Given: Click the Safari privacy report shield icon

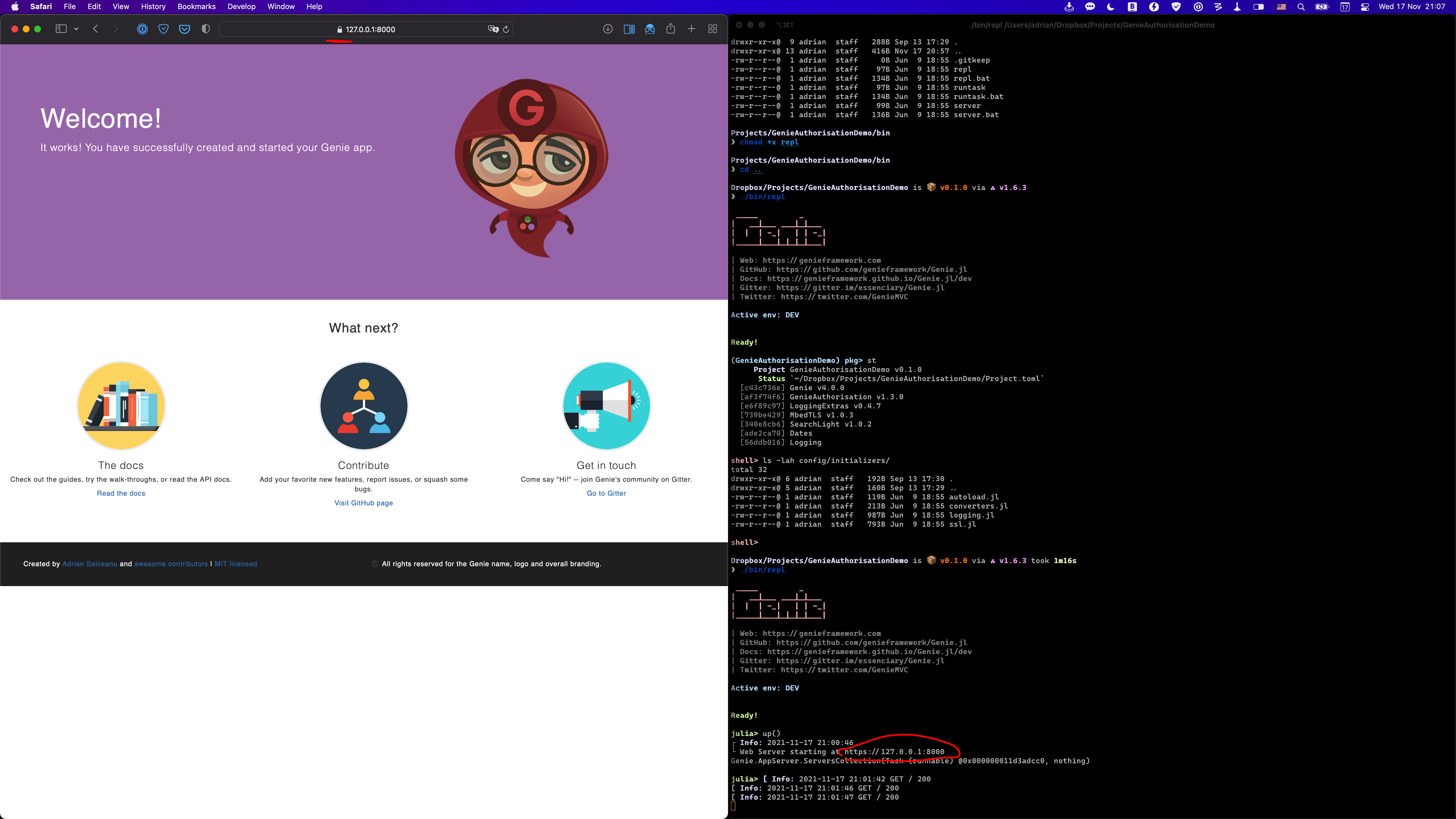Looking at the screenshot, I should pyautogui.click(x=206, y=29).
